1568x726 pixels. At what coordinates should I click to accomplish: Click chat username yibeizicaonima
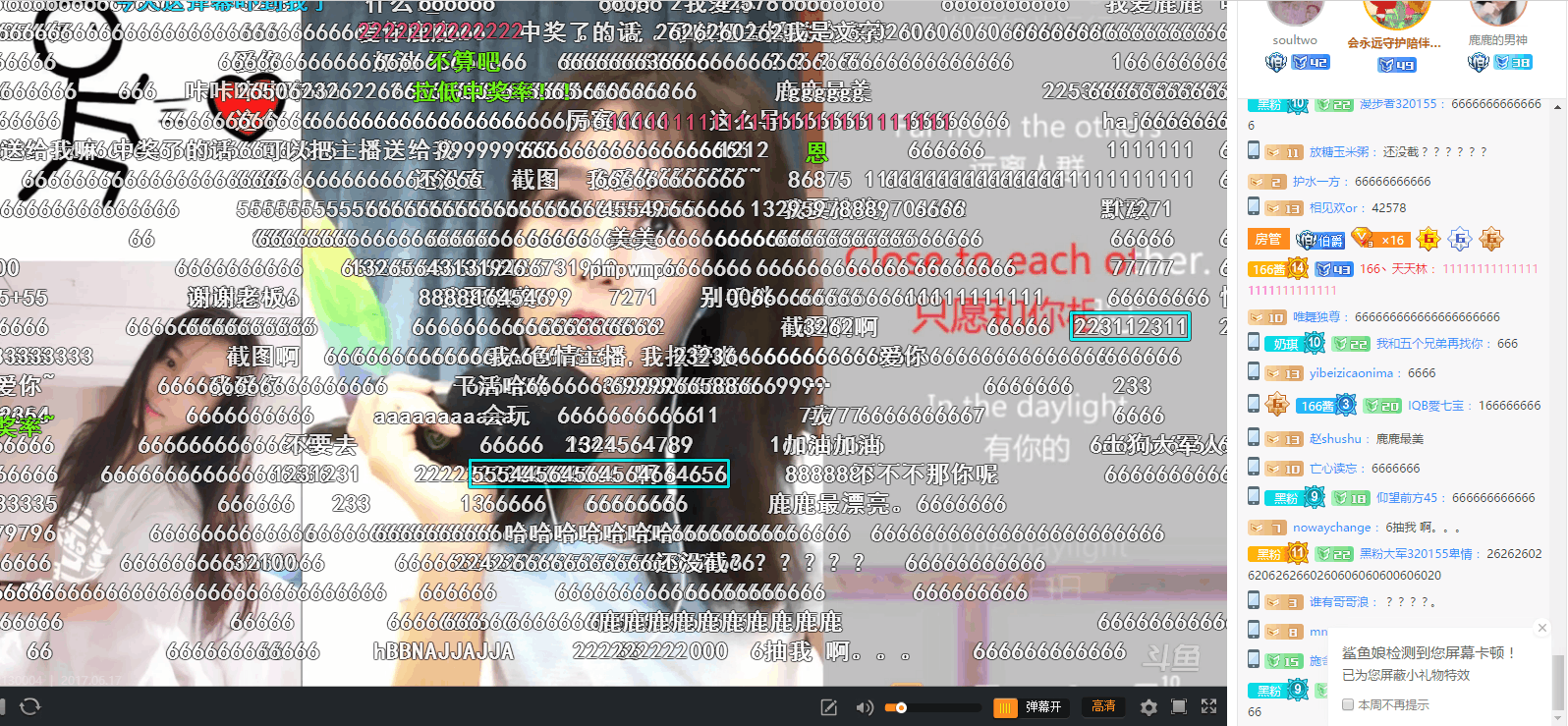click(1351, 373)
